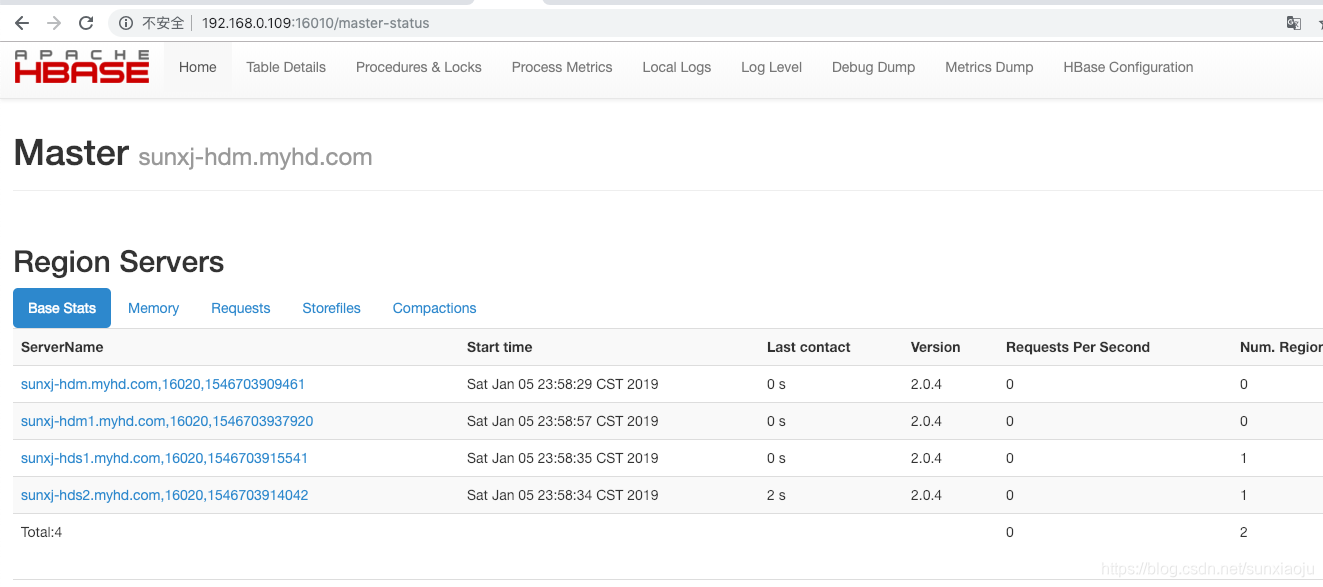The height and width of the screenshot is (587, 1323).
Task: Switch to the Requests tab
Action: click(241, 308)
